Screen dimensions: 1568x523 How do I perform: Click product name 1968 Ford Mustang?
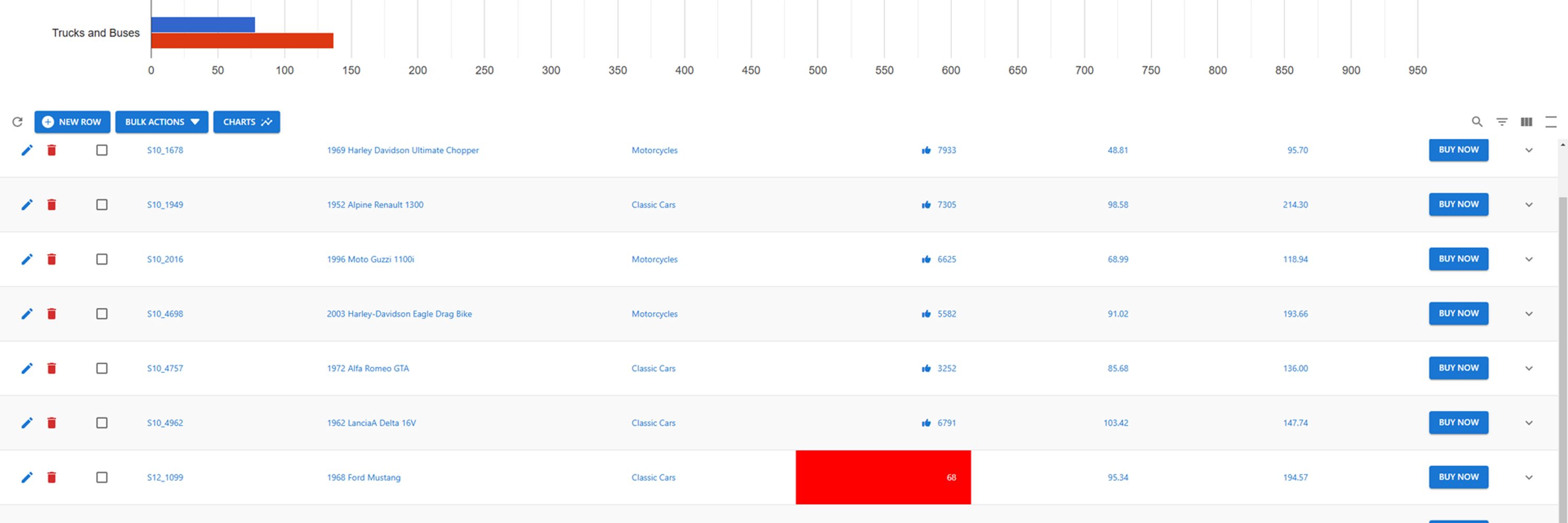click(x=363, y=477)
